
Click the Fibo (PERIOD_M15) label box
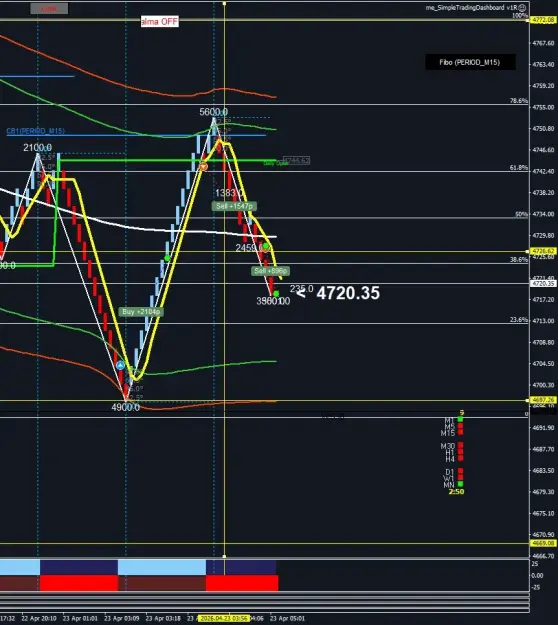click(470, 62)
